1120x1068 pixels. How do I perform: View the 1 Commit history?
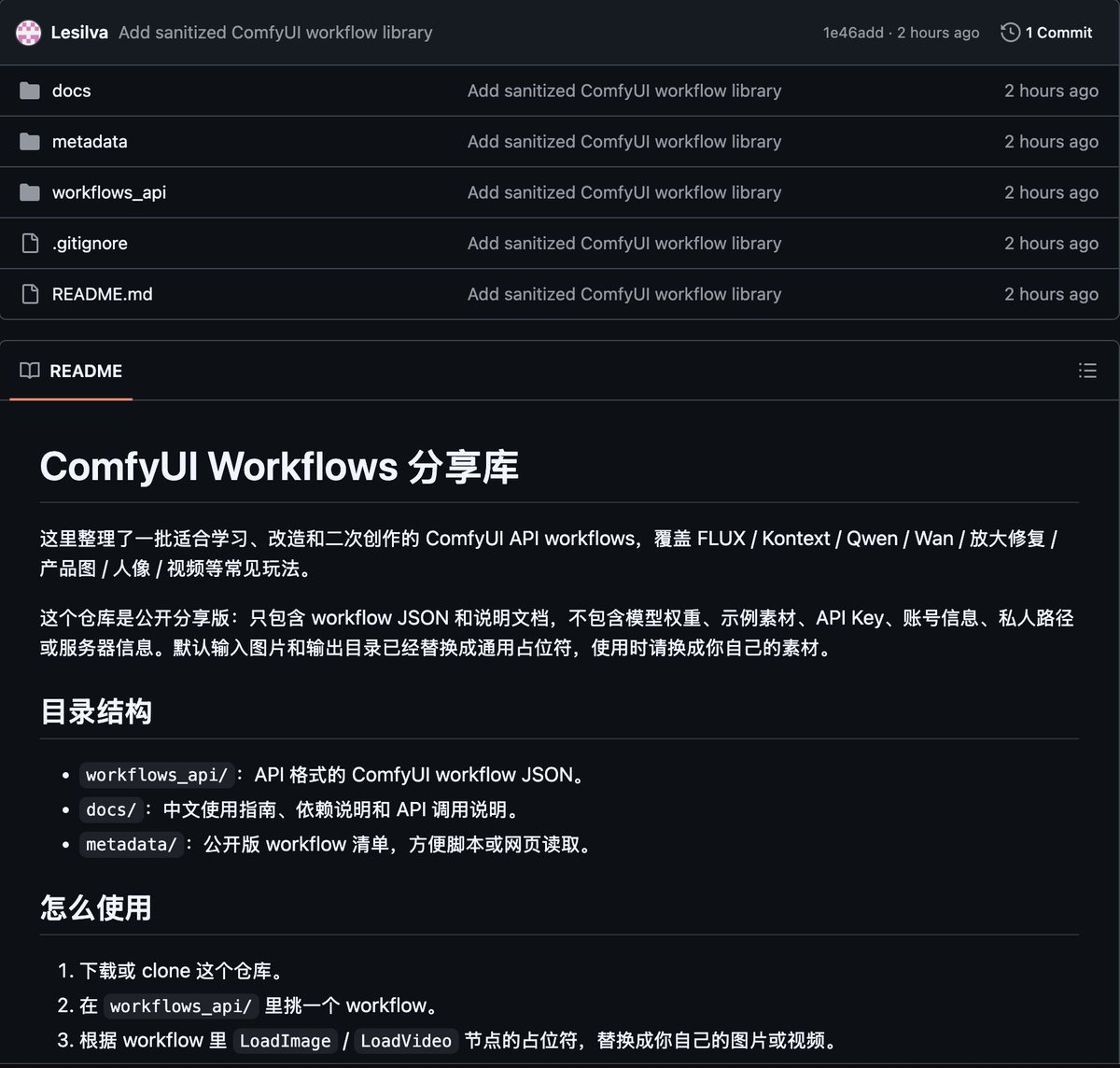coord(1046,33)
